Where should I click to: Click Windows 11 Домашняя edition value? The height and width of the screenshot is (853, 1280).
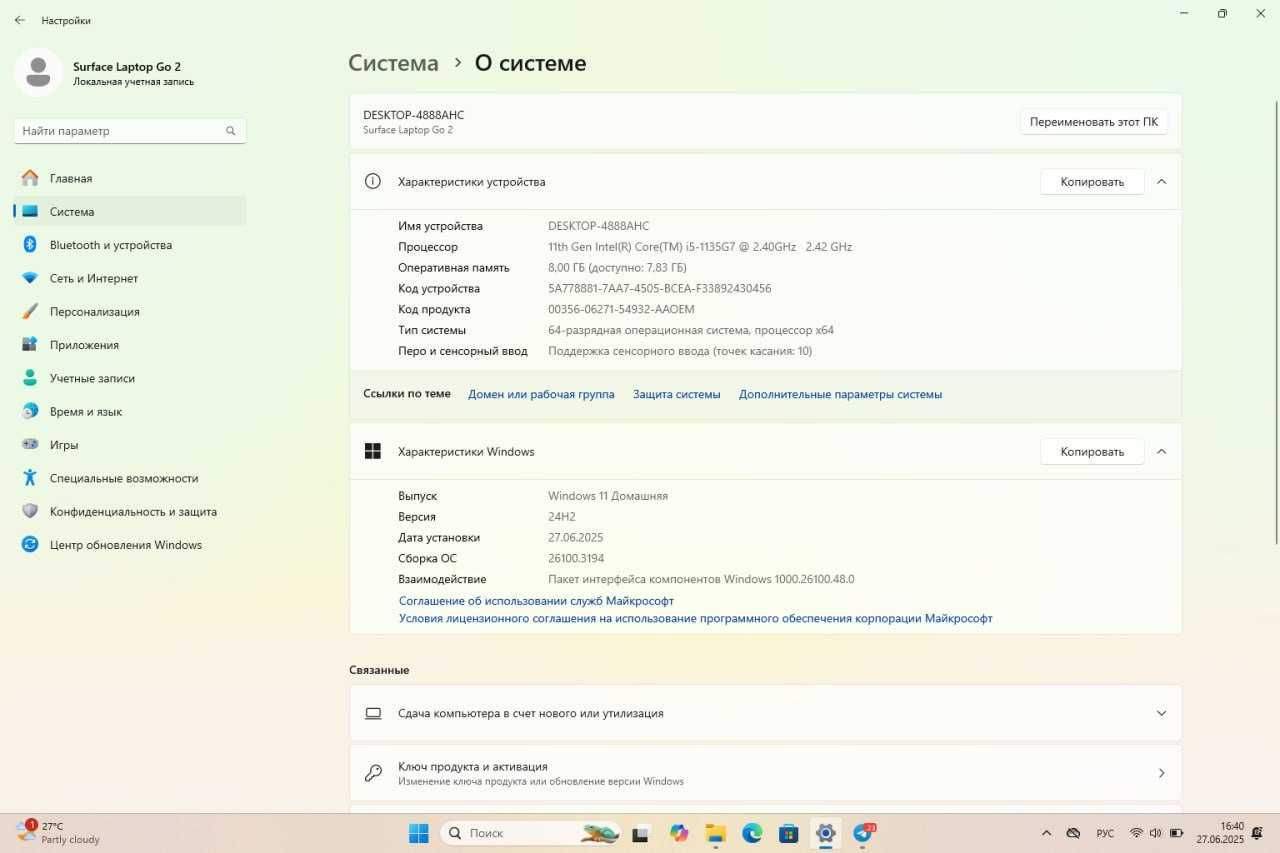[608, 496]
